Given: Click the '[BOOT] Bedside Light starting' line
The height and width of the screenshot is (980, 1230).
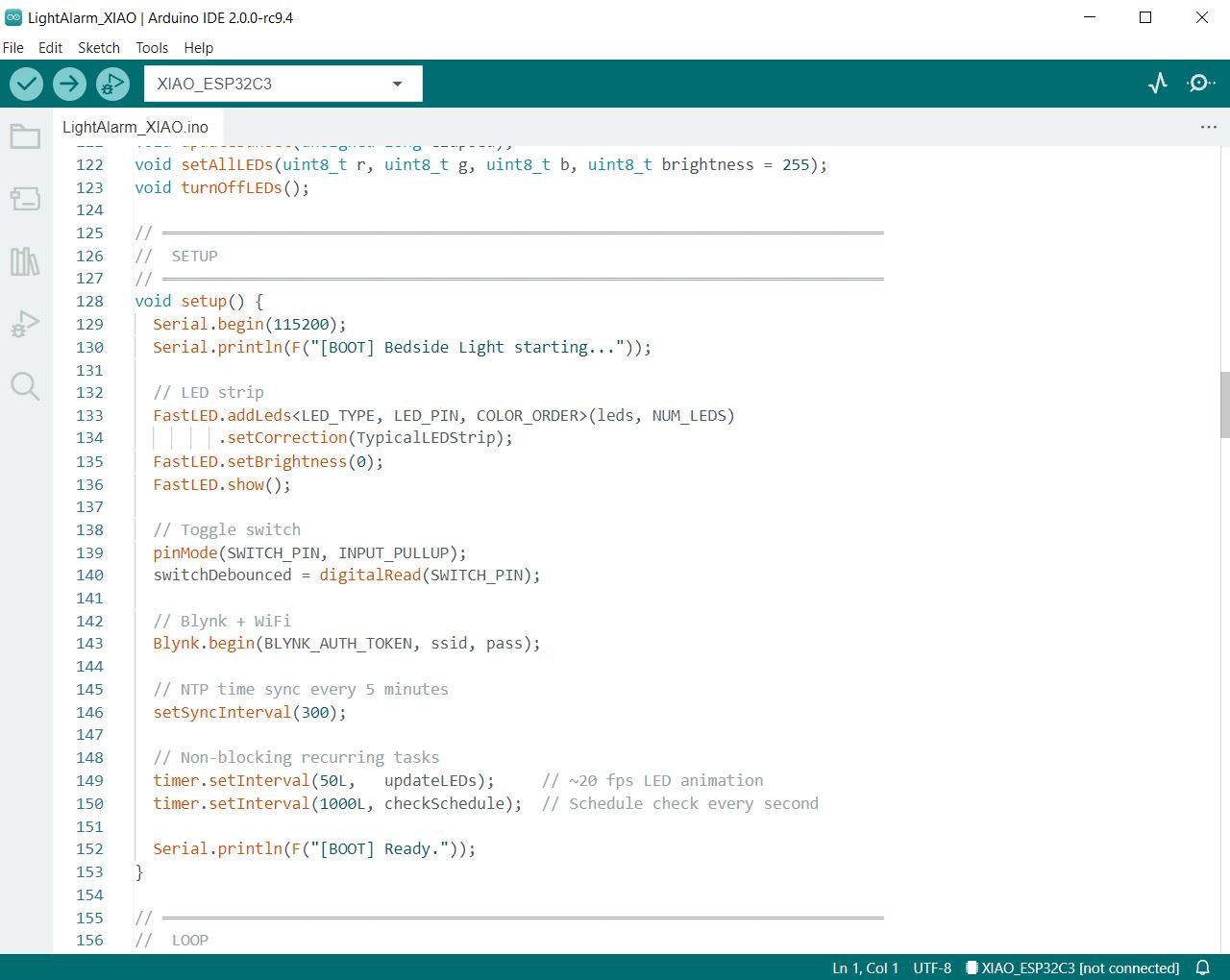Looking at the screenshot, I should click(x=403, y=348).
